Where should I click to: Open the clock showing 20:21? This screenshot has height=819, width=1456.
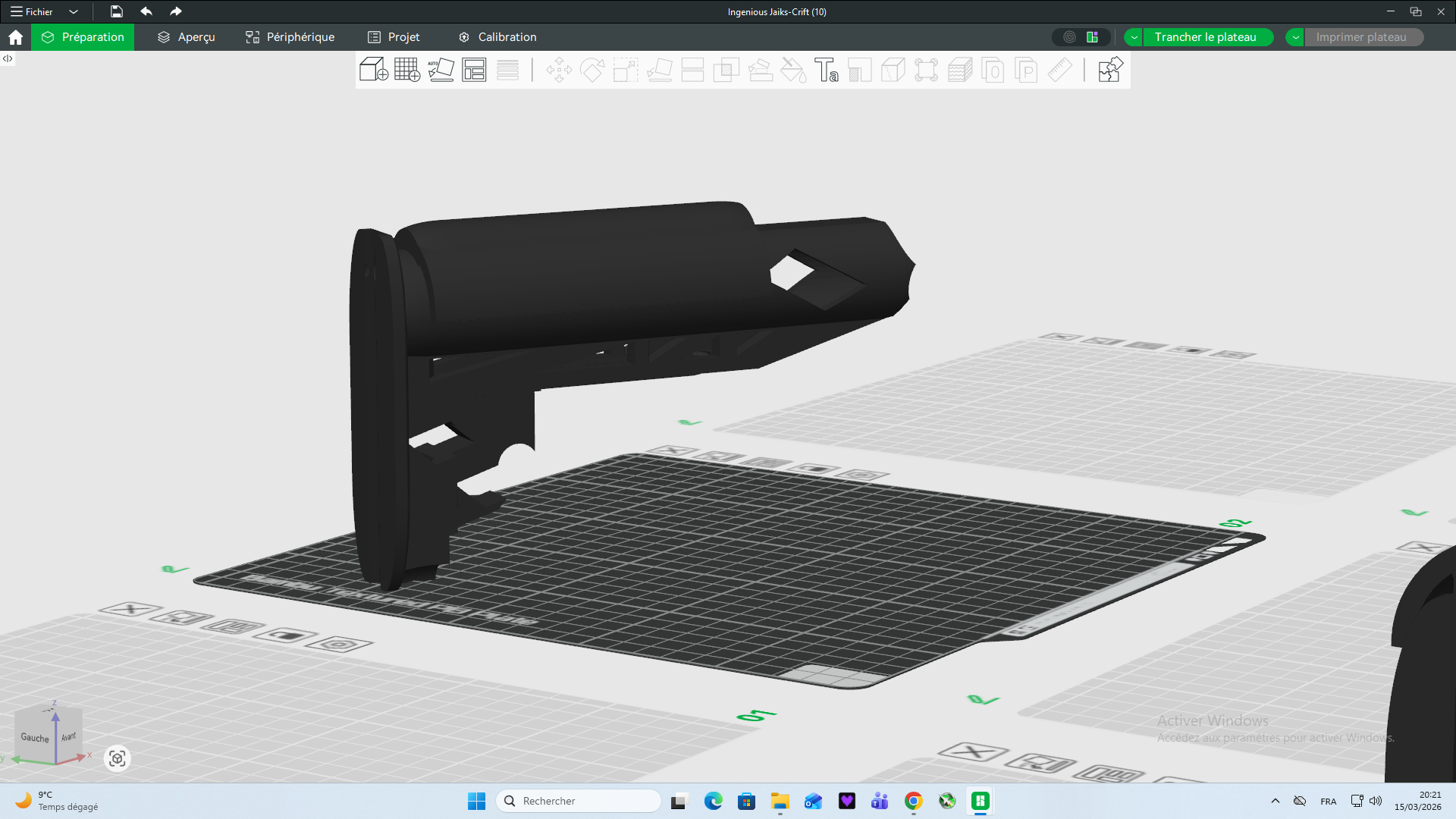[1418, 801]
